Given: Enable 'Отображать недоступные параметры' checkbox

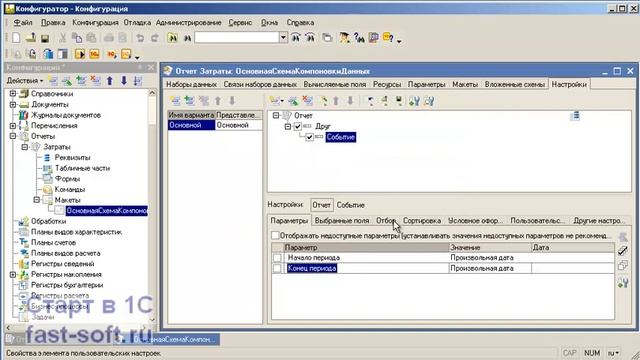Looking at the screenshot, I should click(276, 236).
